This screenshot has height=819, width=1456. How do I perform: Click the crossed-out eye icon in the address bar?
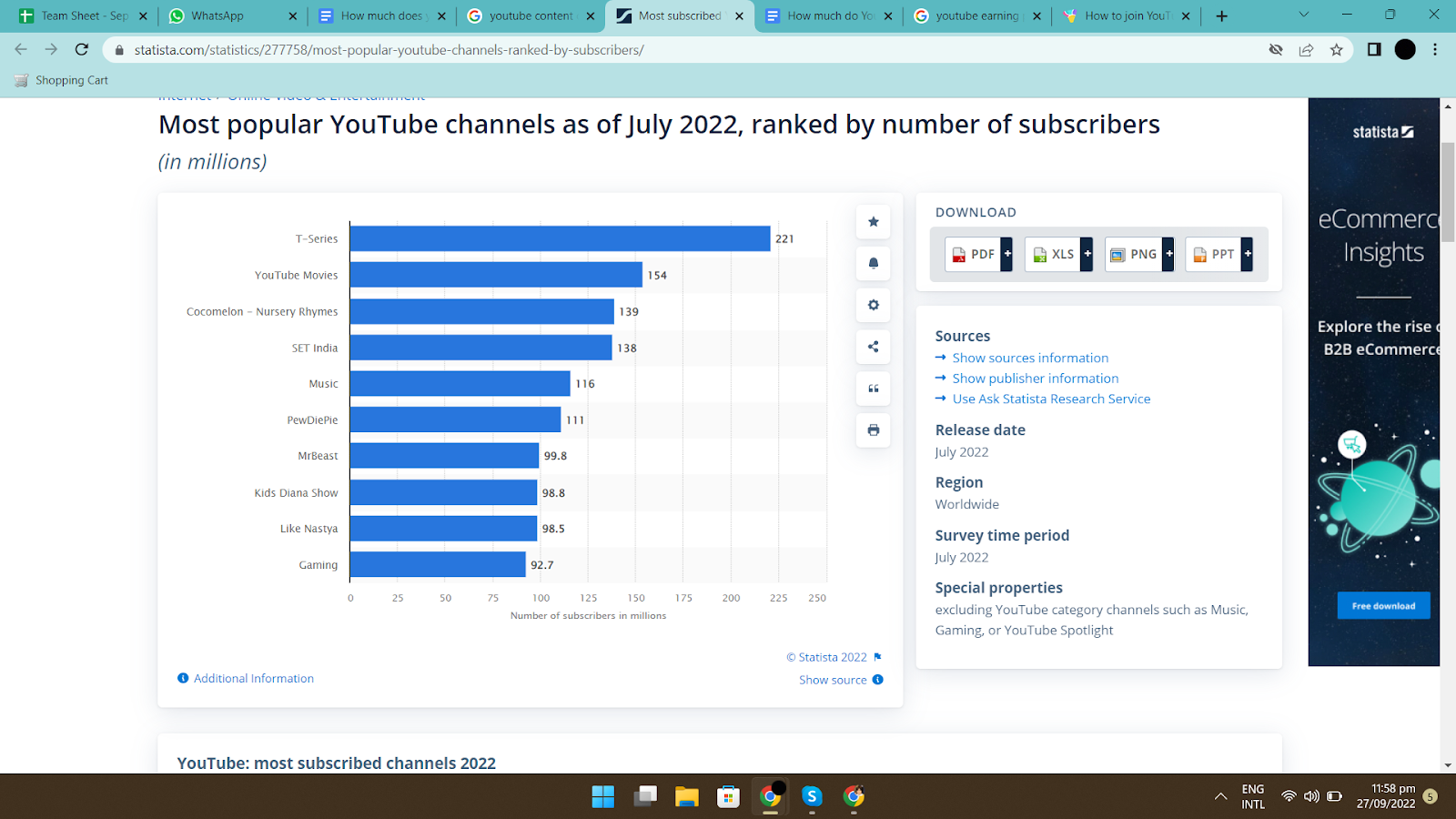[1276, 50]
